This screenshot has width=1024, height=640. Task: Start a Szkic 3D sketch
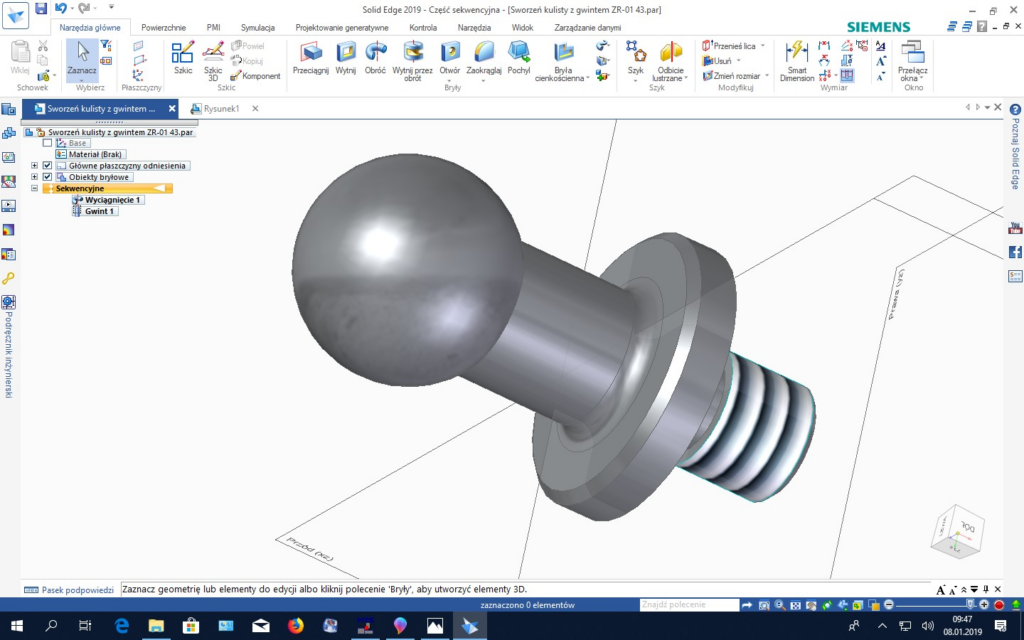[213, 61]
